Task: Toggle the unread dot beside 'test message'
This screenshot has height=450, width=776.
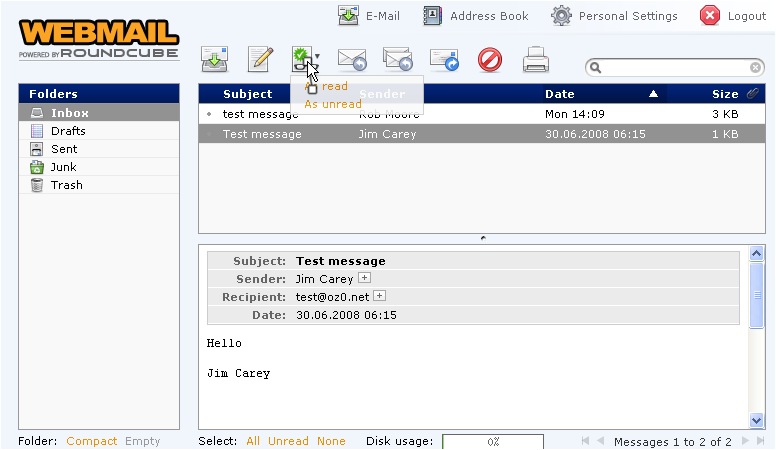Action: pyautogui.click(x=209, y=115)
